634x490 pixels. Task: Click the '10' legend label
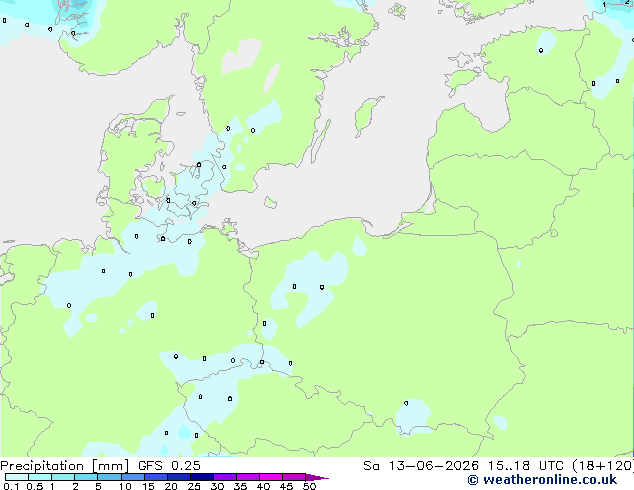pos(125,486)
